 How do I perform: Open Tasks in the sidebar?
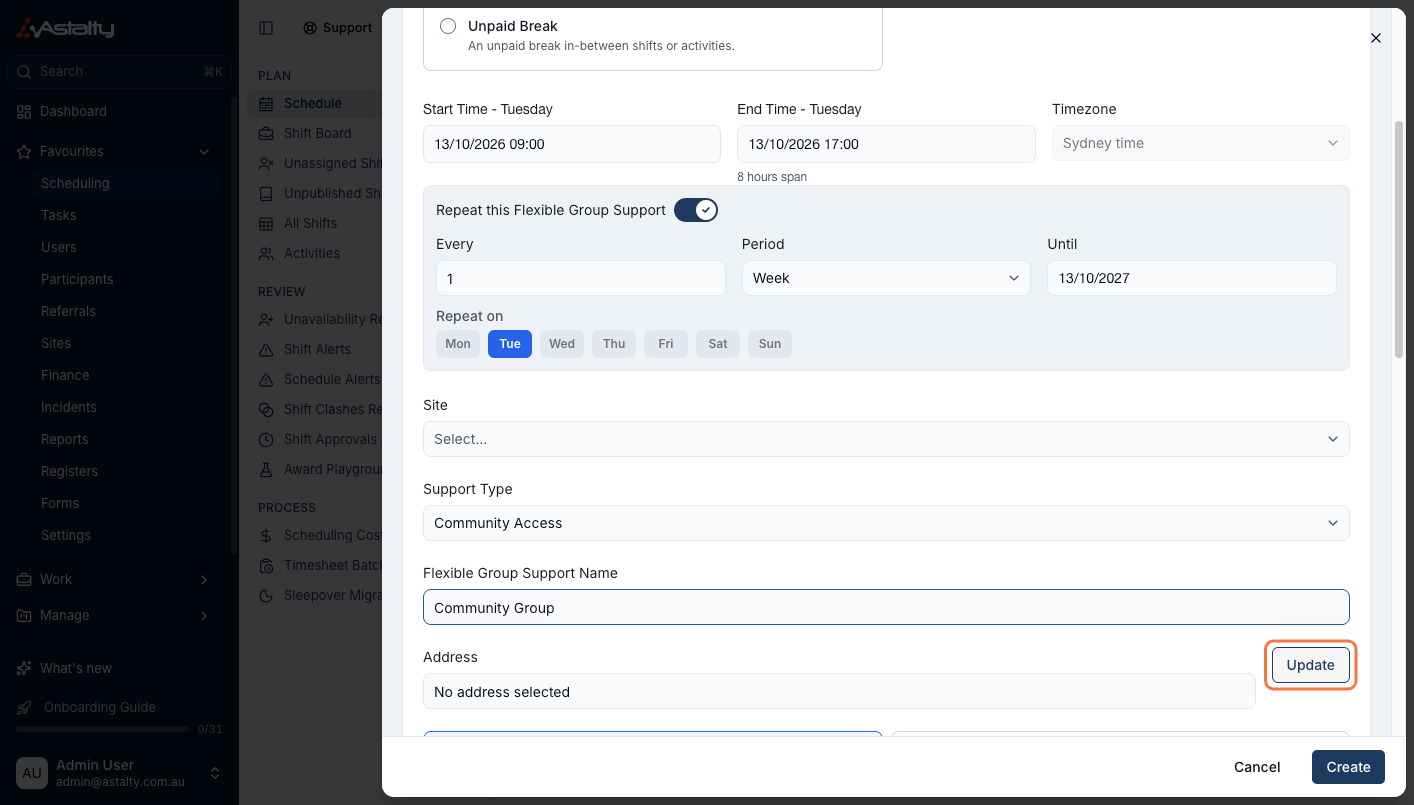(59, 216)
